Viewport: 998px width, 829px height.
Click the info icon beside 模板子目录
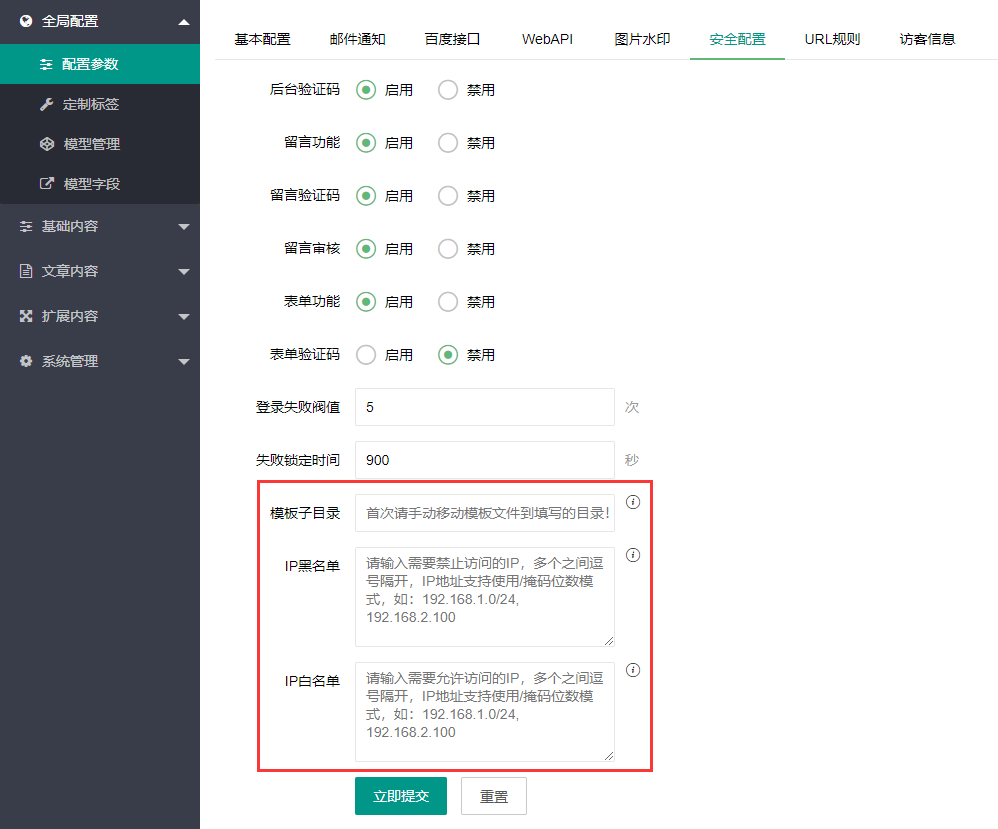tap(632, 502)
